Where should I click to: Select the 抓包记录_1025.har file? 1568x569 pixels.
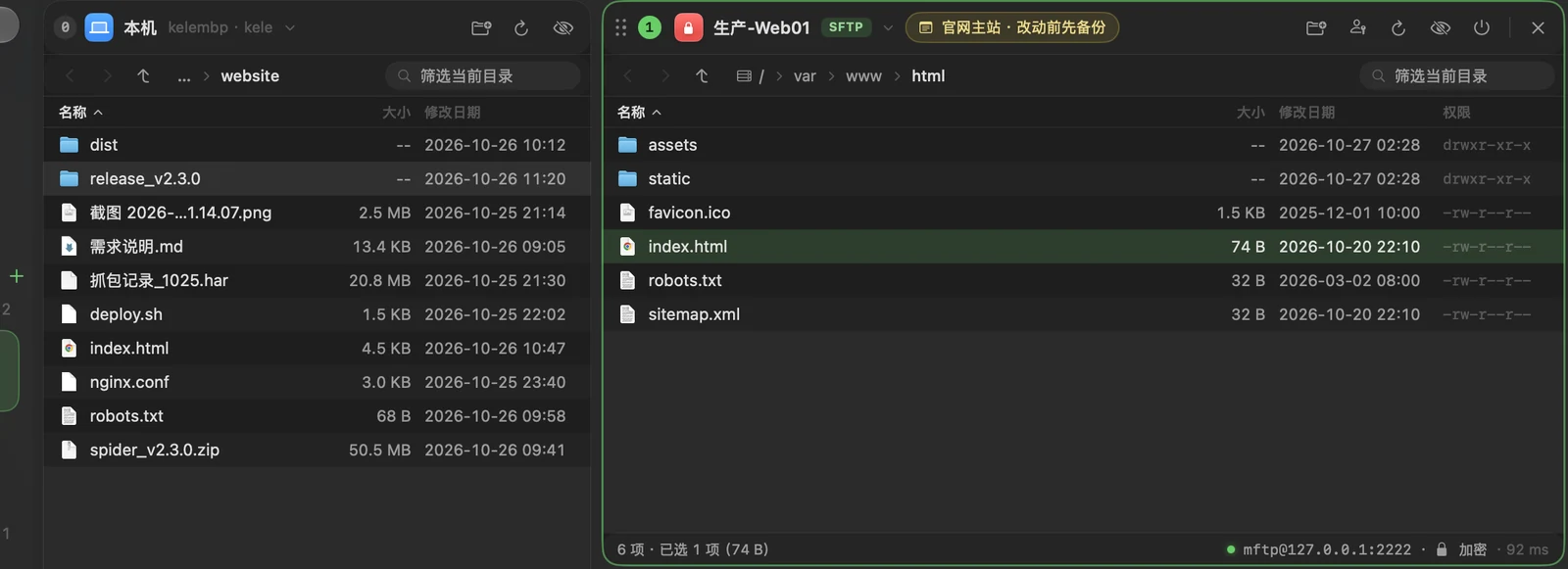318,280
